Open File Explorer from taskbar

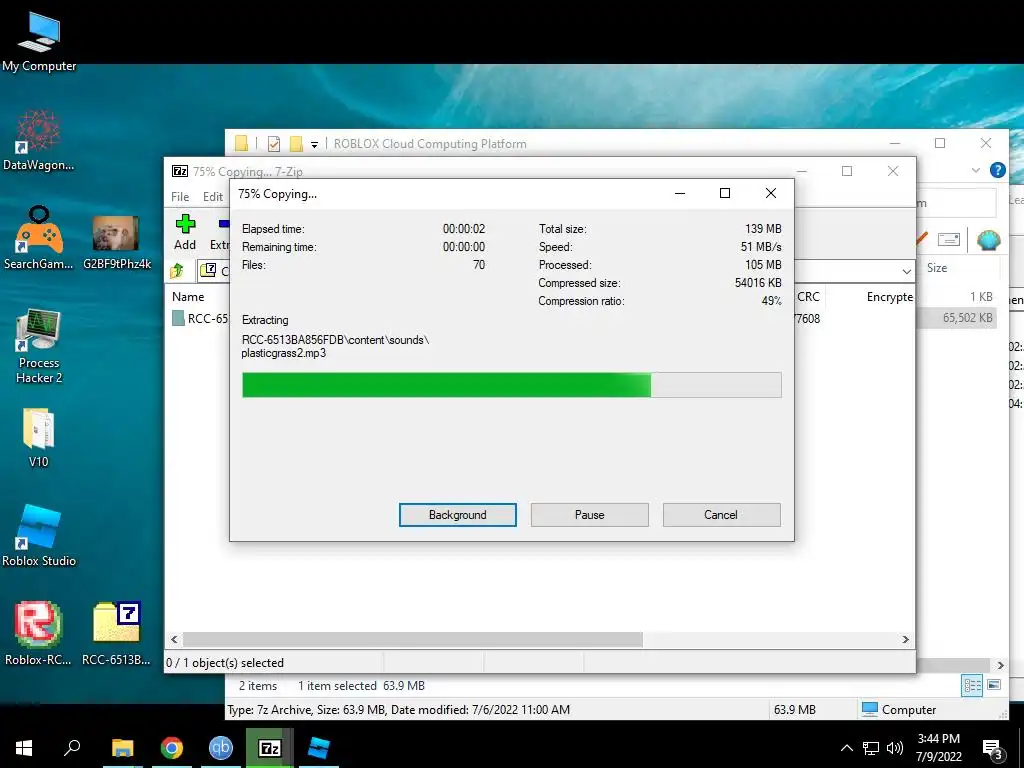pyautogui.click(x=122, y=748)
